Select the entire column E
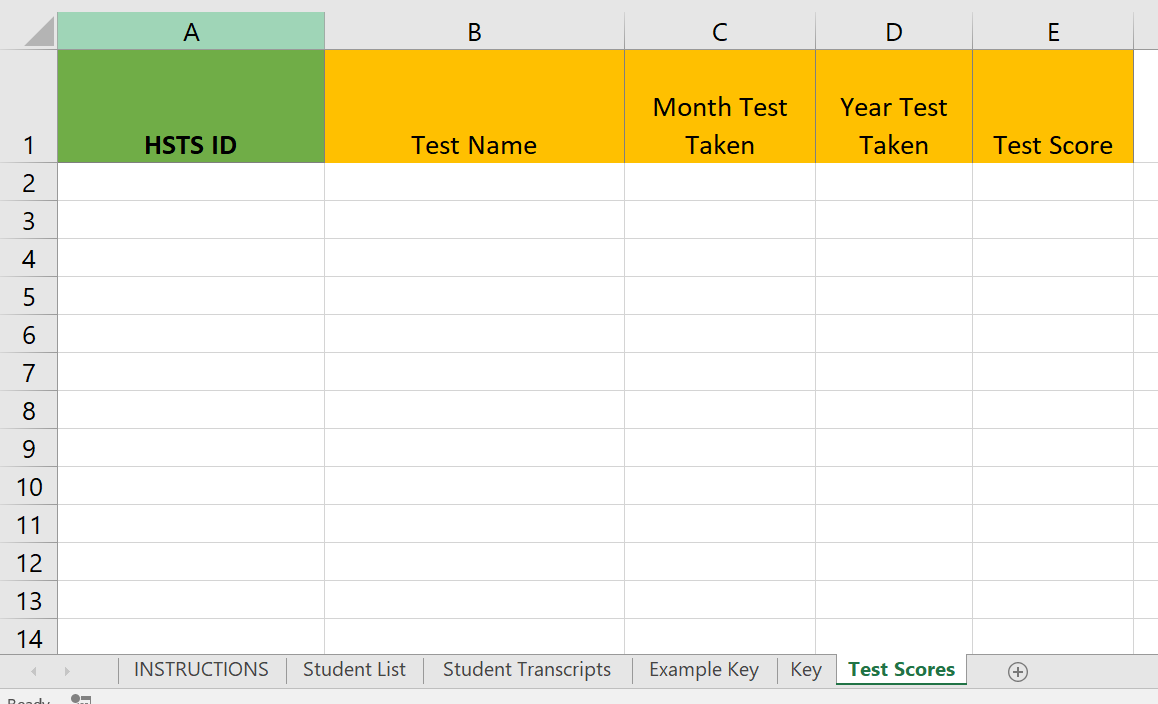 tap(1053, 32)
